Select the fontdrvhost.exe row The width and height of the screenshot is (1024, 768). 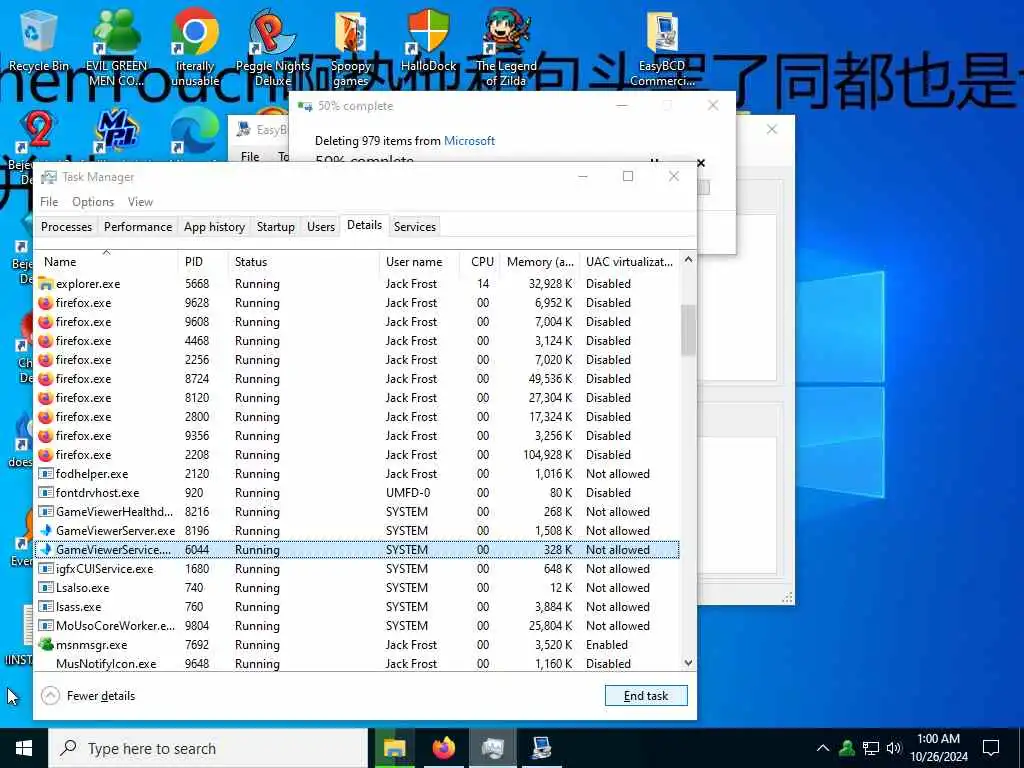pyautogui.click(x=357, y=492)
